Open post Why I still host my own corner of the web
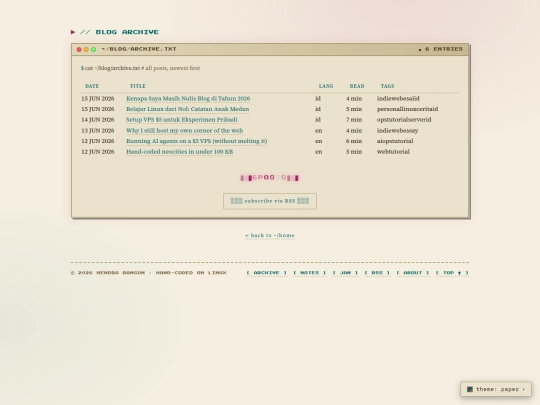Viewport: 540px width, 405px height. coord(184,131)
